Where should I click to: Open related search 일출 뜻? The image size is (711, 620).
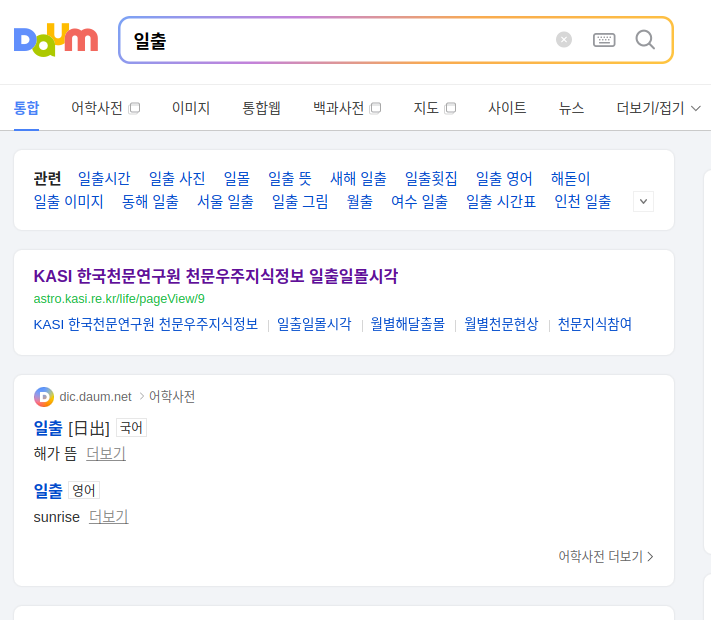290,178
